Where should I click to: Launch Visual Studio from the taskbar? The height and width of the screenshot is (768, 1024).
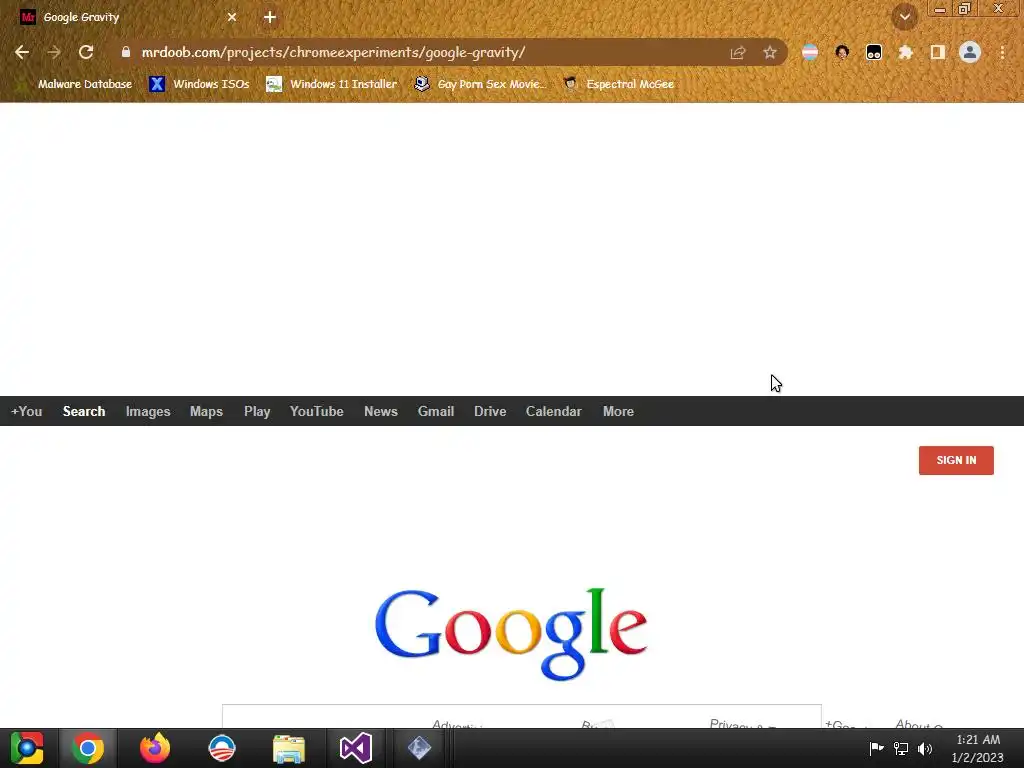356,748
